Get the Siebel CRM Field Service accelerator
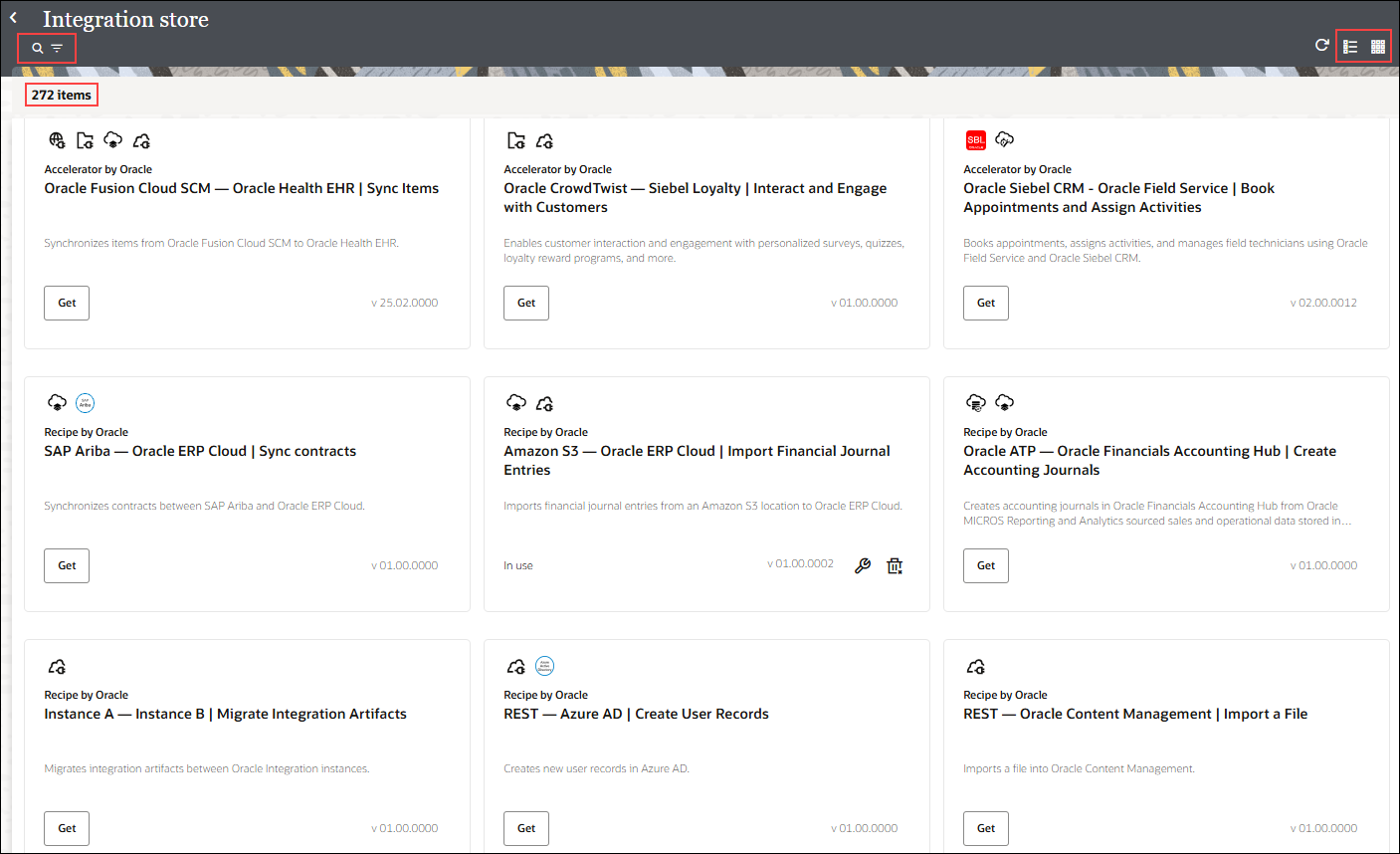The image size is (1400, 854). pyautogui.click(x=986, y=303)
